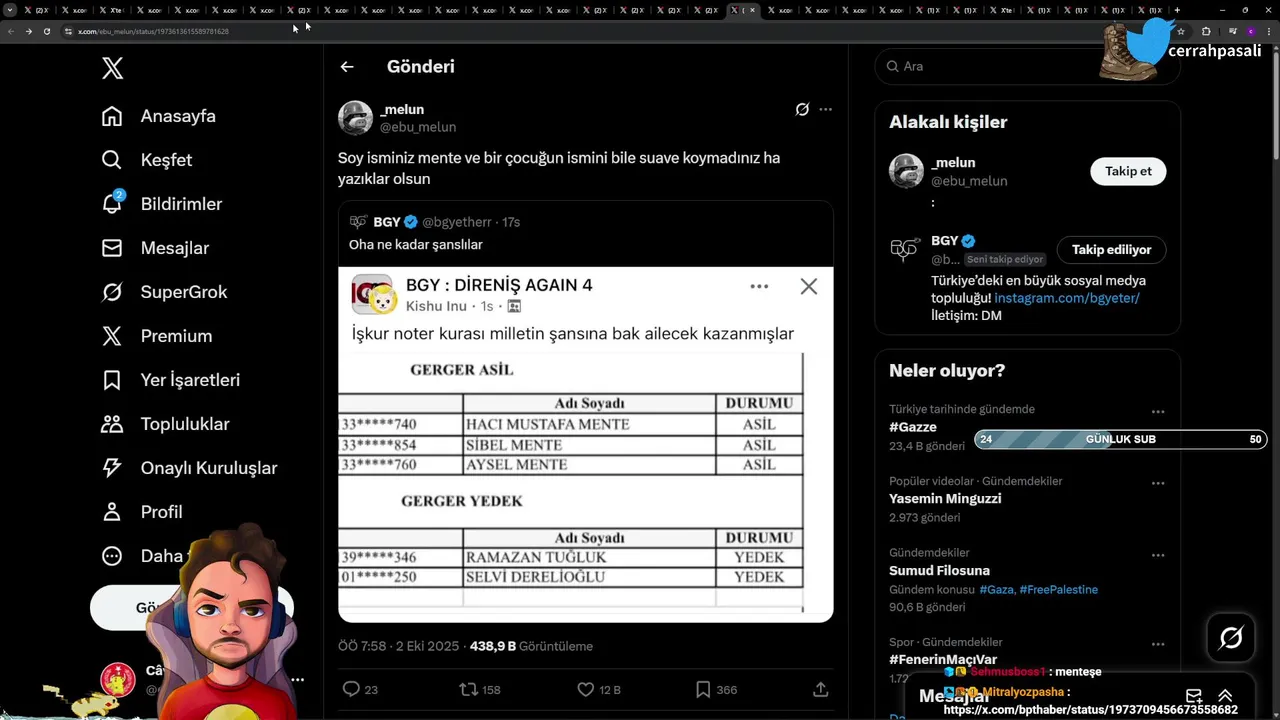Click Takip ediyor button for BGY

1111,249
